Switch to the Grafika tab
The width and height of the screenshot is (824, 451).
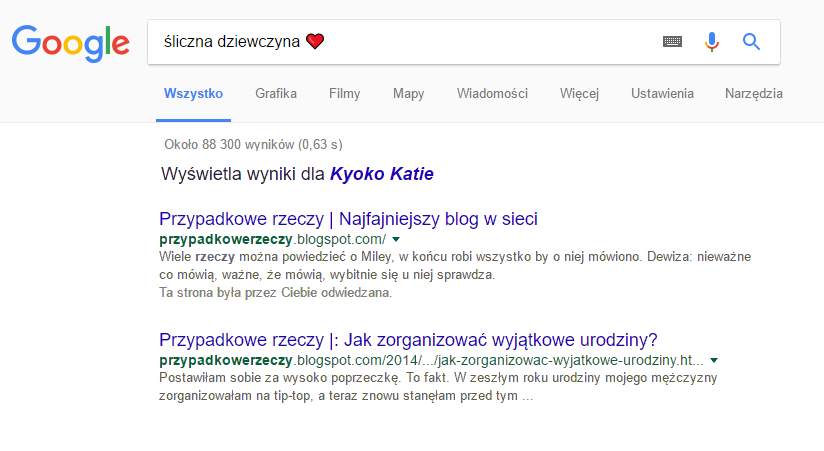click(276, 94)
